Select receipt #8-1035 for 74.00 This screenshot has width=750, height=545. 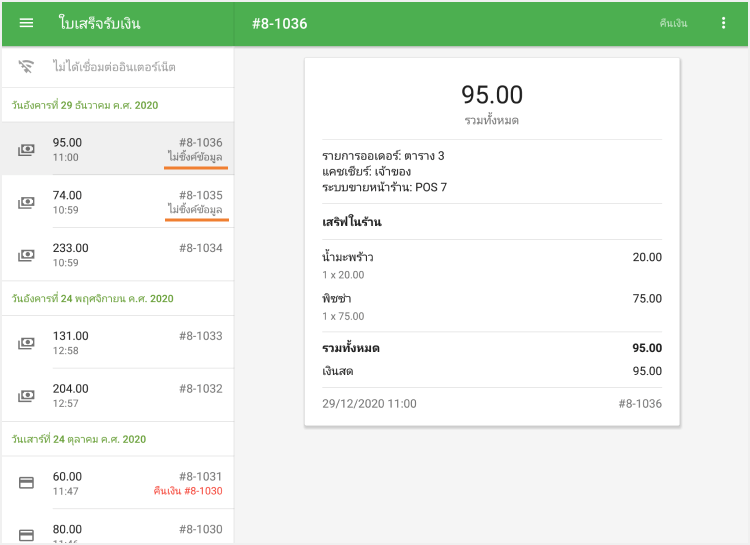tap(117, 202)
